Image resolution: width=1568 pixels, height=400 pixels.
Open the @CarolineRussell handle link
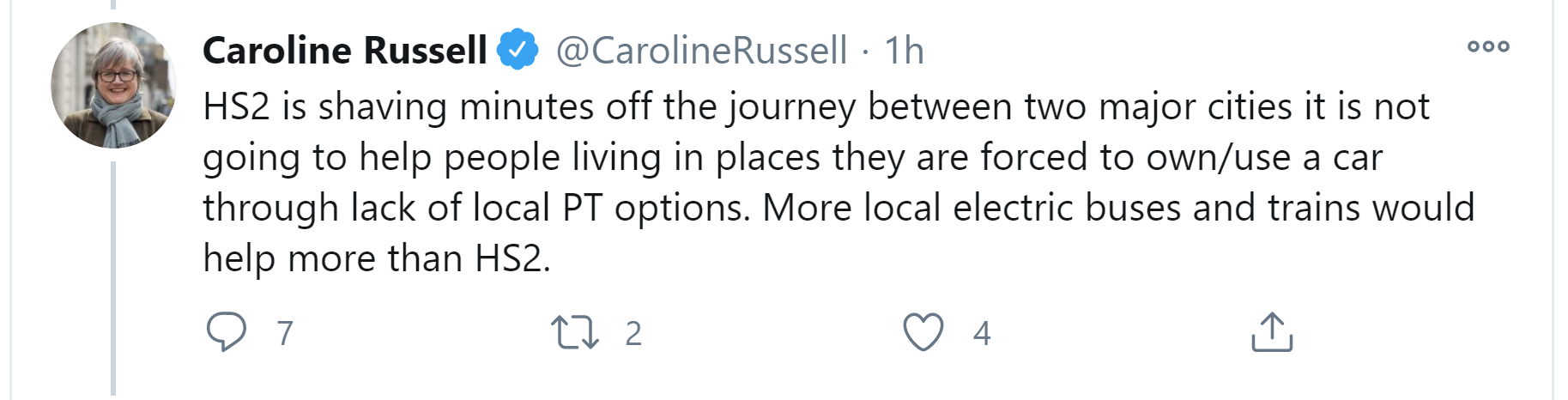[701, 51]
